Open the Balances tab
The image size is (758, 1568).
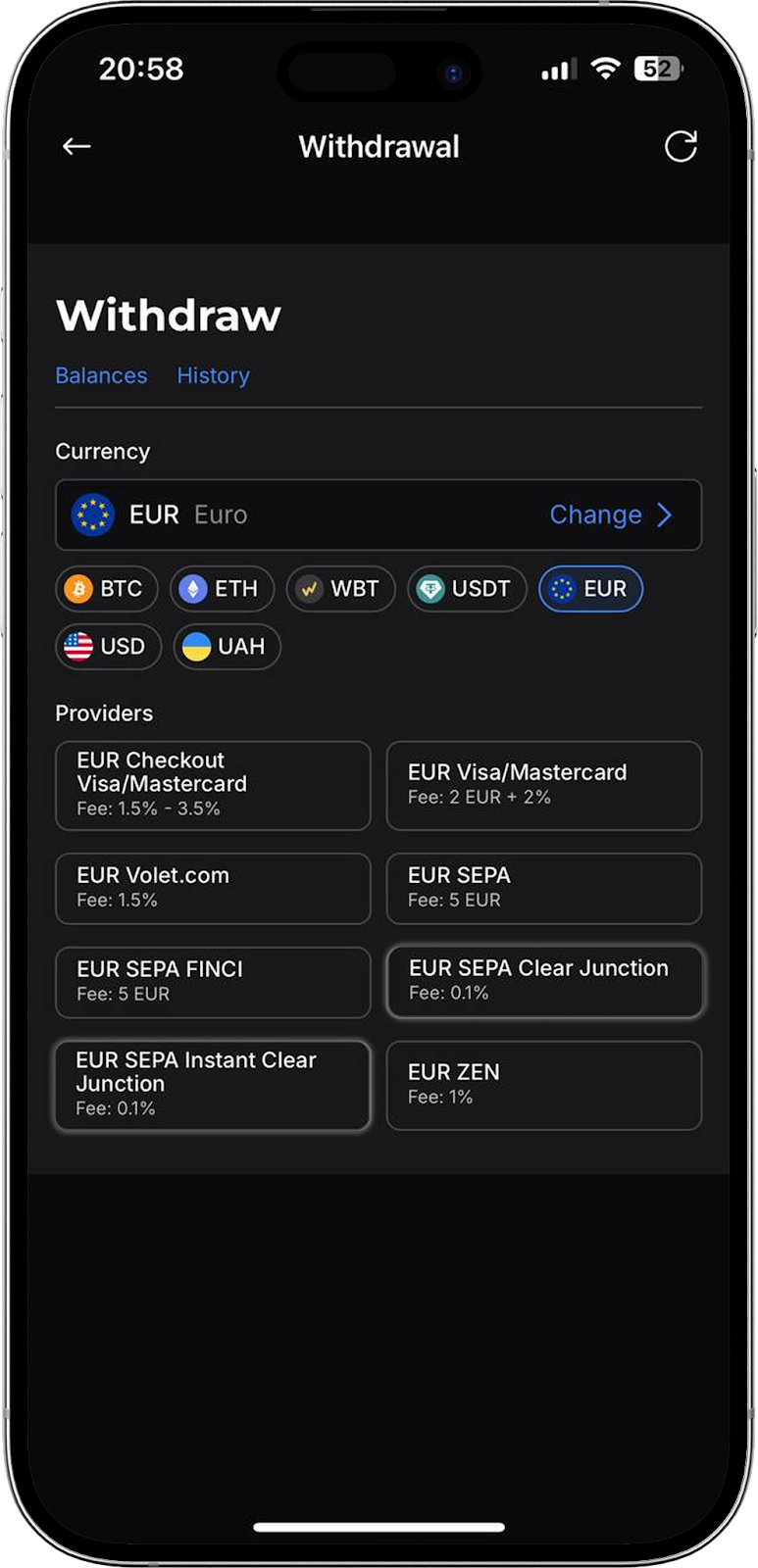[x=101, y=375]
